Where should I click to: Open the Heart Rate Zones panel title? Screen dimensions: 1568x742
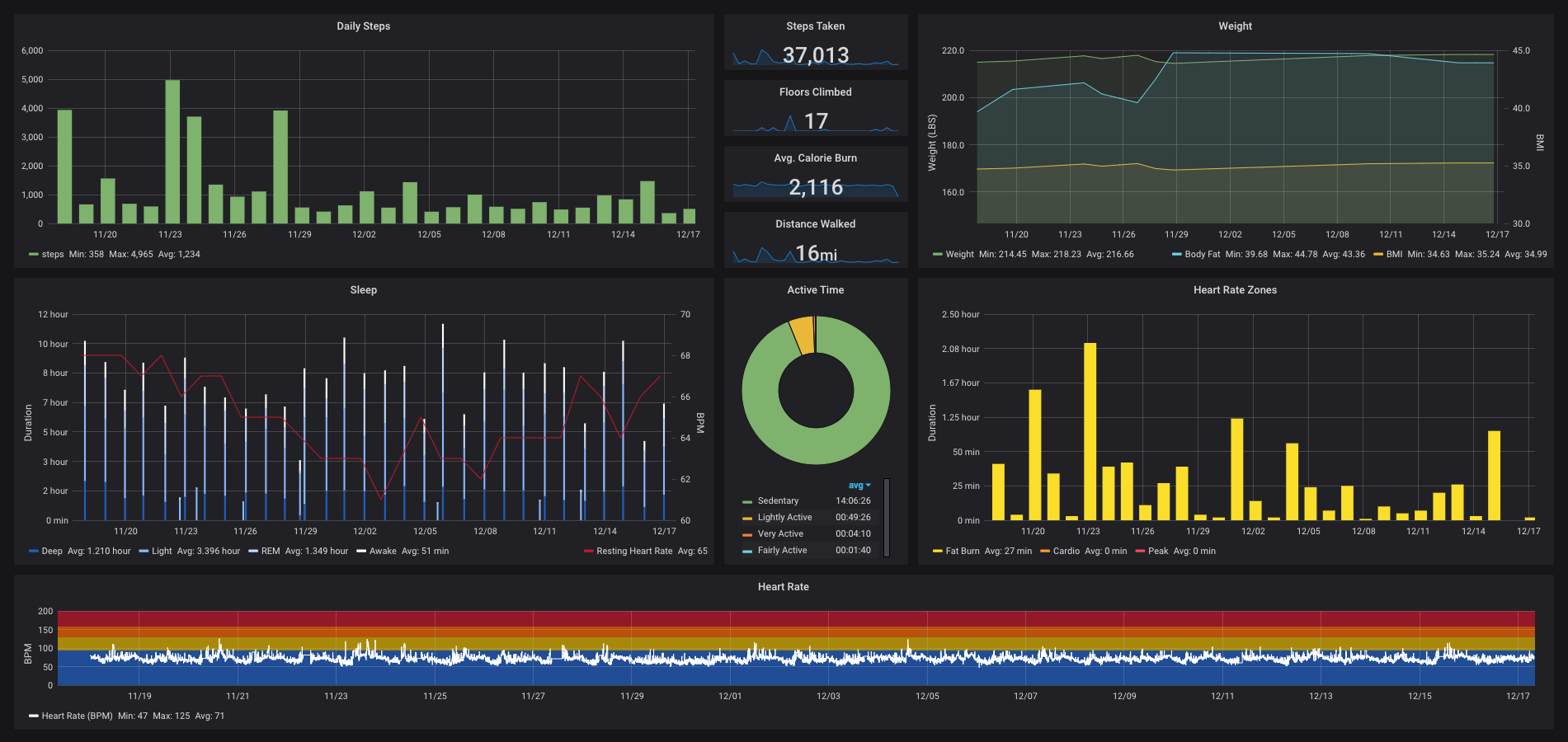tap(1235, 290)
